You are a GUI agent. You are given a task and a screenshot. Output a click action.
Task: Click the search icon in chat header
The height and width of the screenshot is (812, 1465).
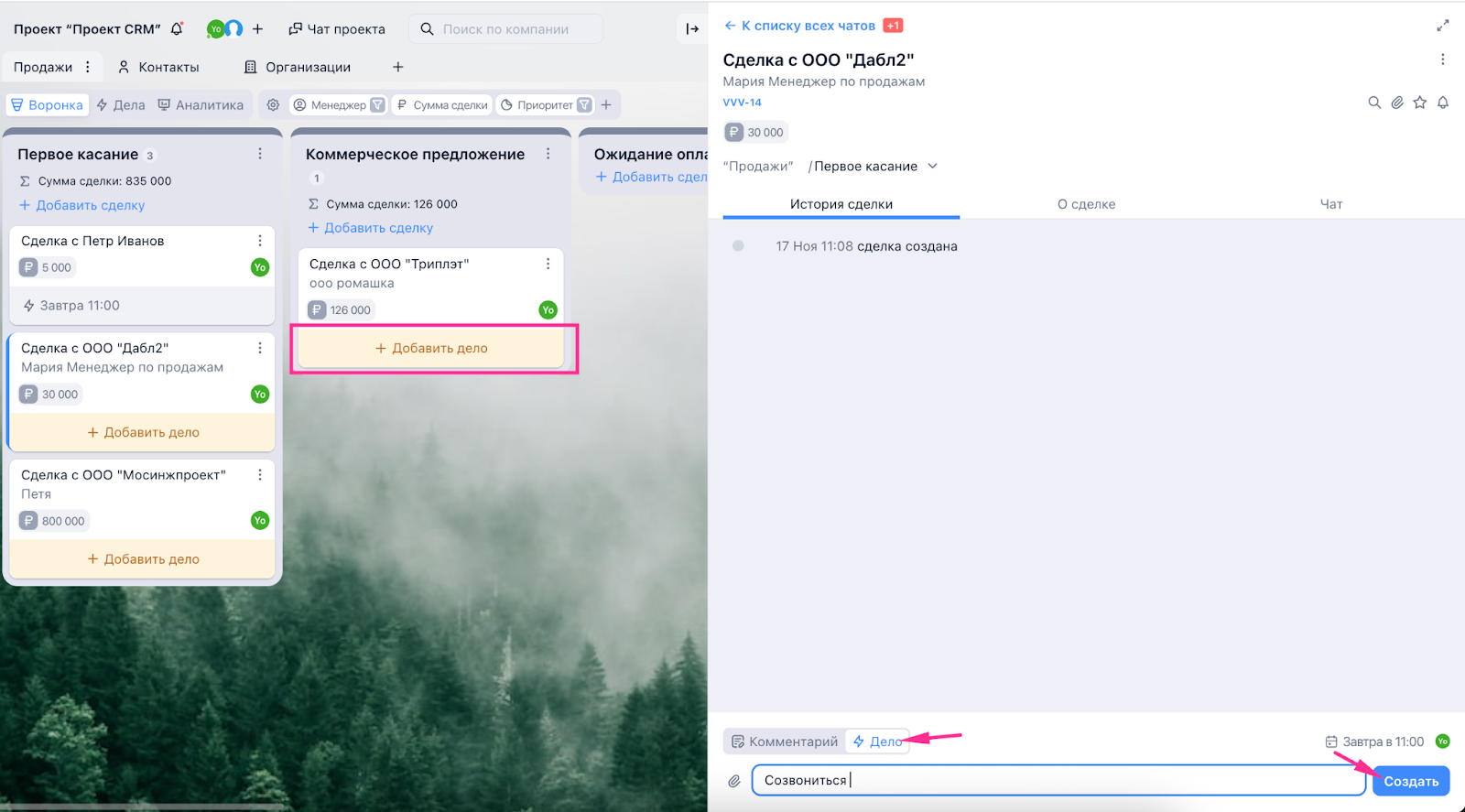(1373, 103)
